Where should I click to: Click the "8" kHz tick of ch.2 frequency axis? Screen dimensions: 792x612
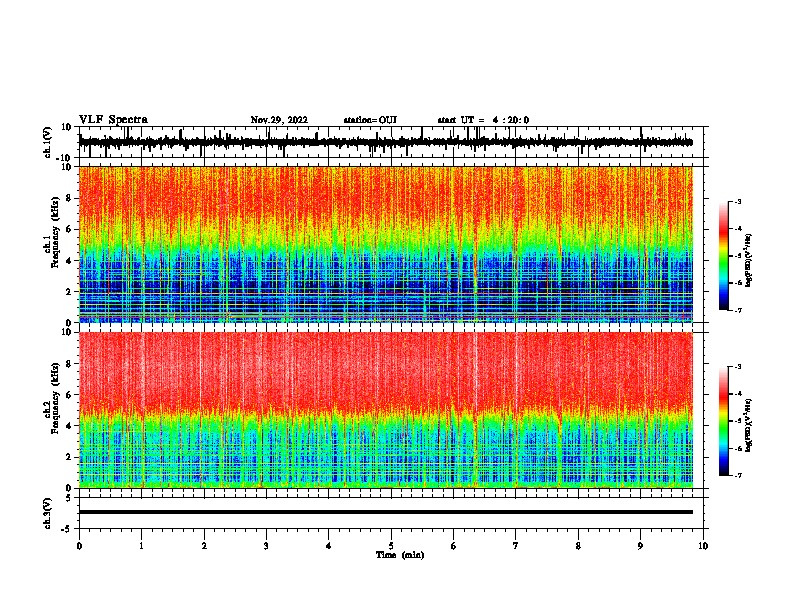(70, 364)
